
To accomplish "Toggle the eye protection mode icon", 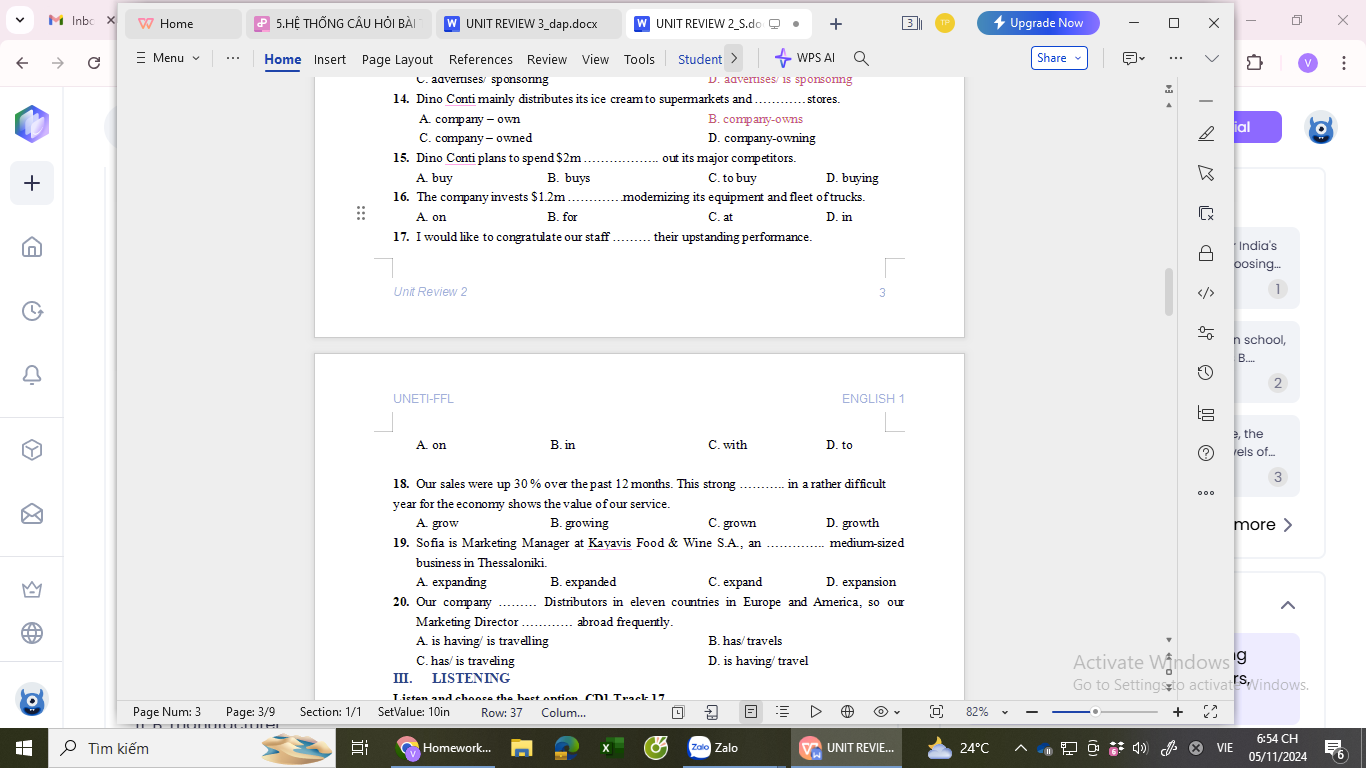I will [x=880, y=712].
